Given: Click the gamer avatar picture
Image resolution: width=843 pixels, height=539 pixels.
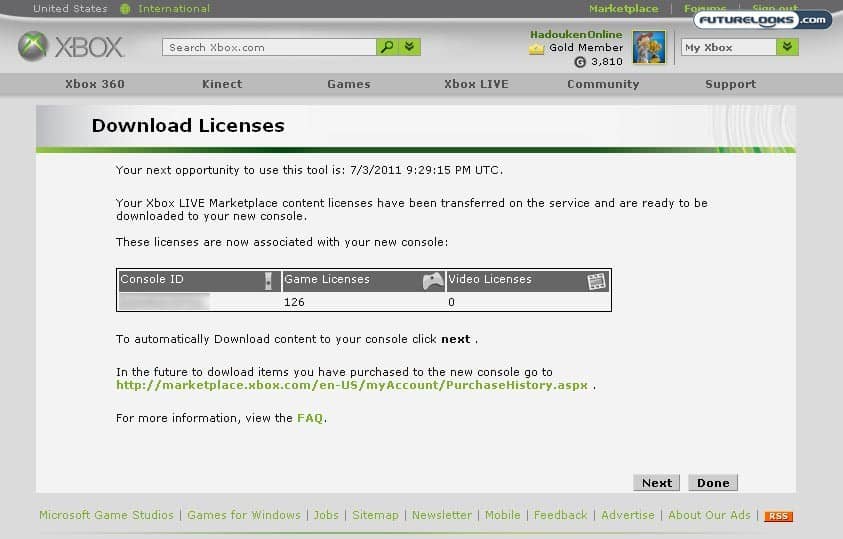Looking at the screenshot, I should pyautogui.click(x=649, y=47).
